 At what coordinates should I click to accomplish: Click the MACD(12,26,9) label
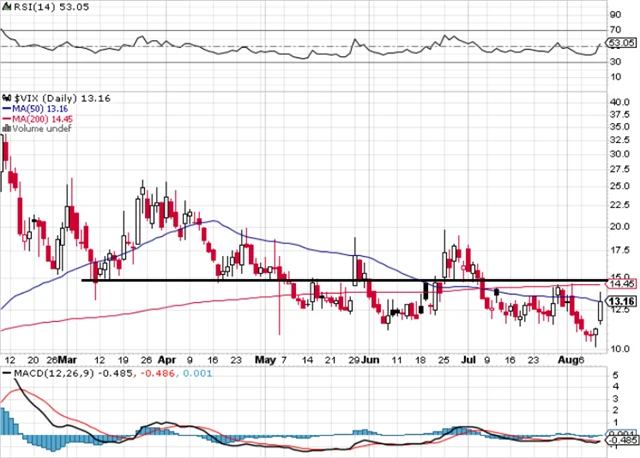[42, 373]
